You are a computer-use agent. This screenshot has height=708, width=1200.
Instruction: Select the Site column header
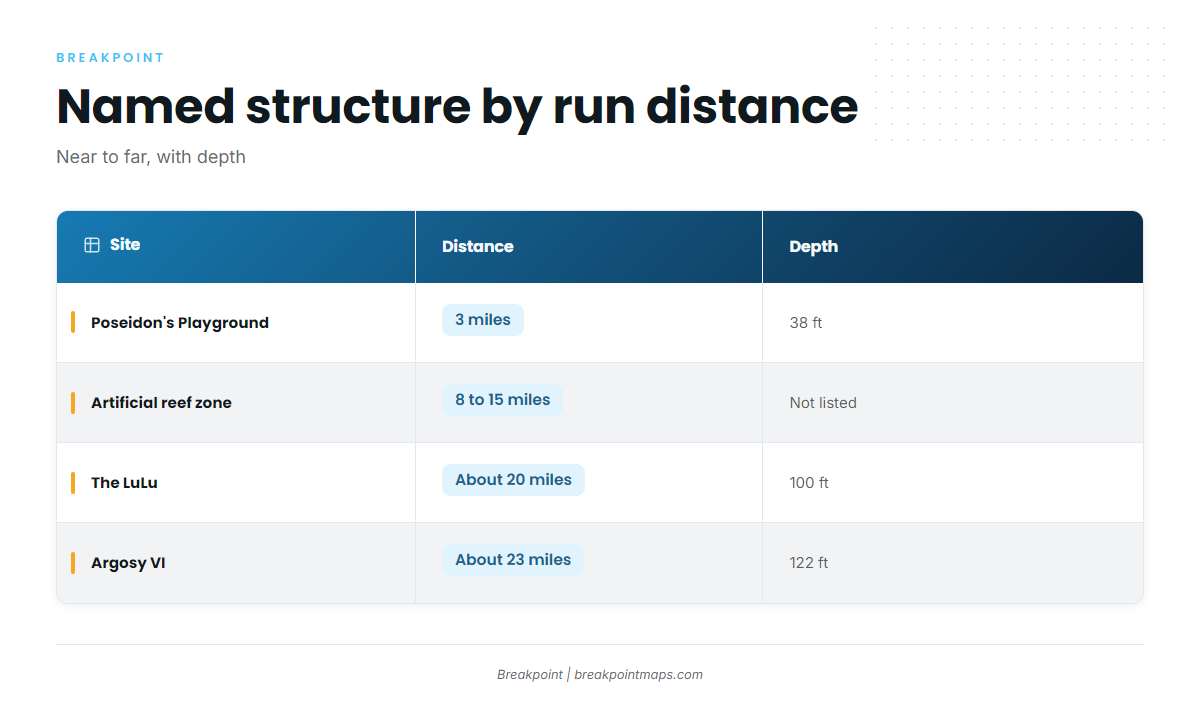pyautogui.click(x=236, y=247)
